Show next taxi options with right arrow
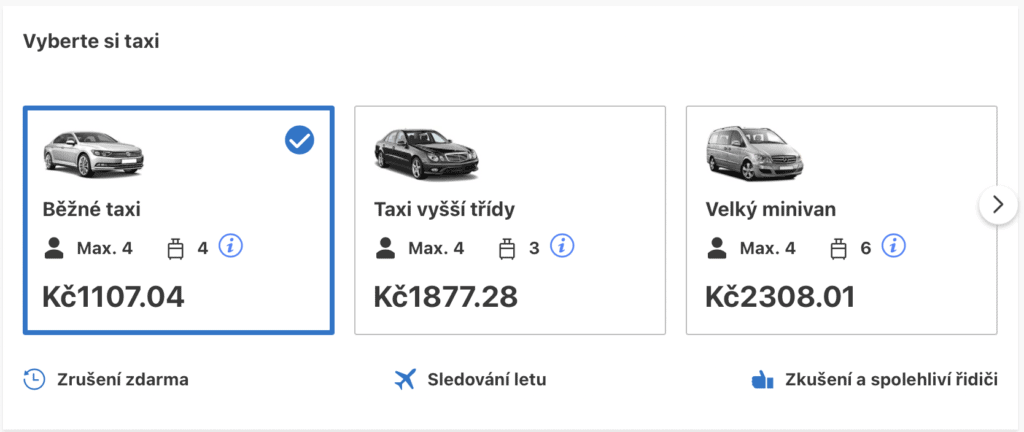1024x432 pixels. click(998, 205)
